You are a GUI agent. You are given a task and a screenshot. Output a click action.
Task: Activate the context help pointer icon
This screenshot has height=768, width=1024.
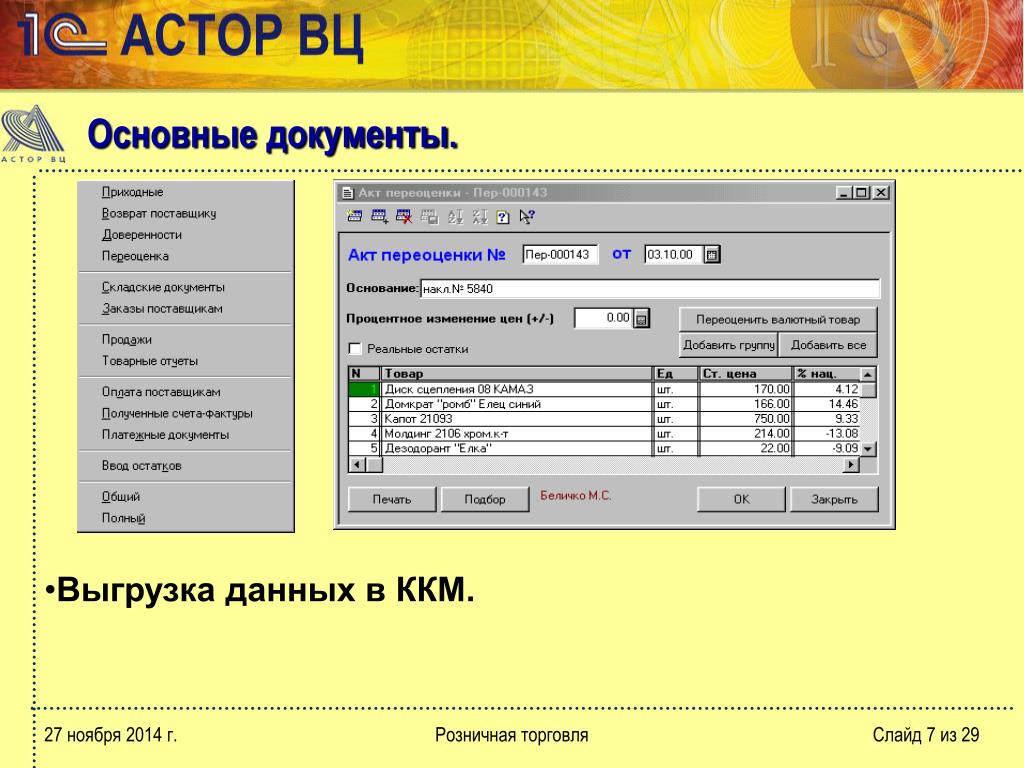click(x=527, y=216)
